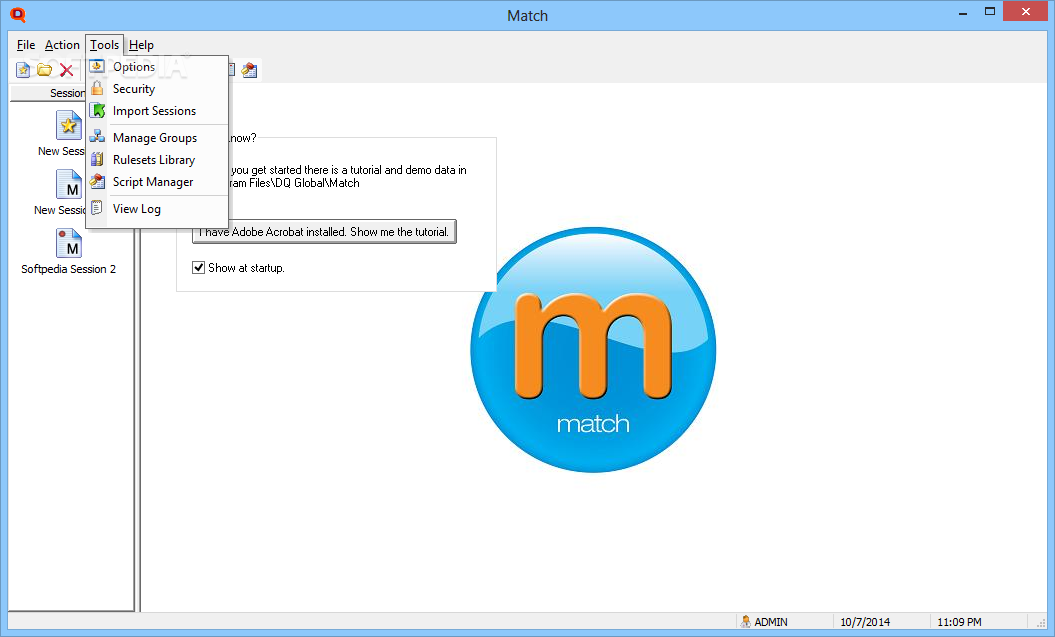Click the Security padlock icon
The width and height of the screenshot is (1055, 637).
pyautogui.click(x=97, y=88)
